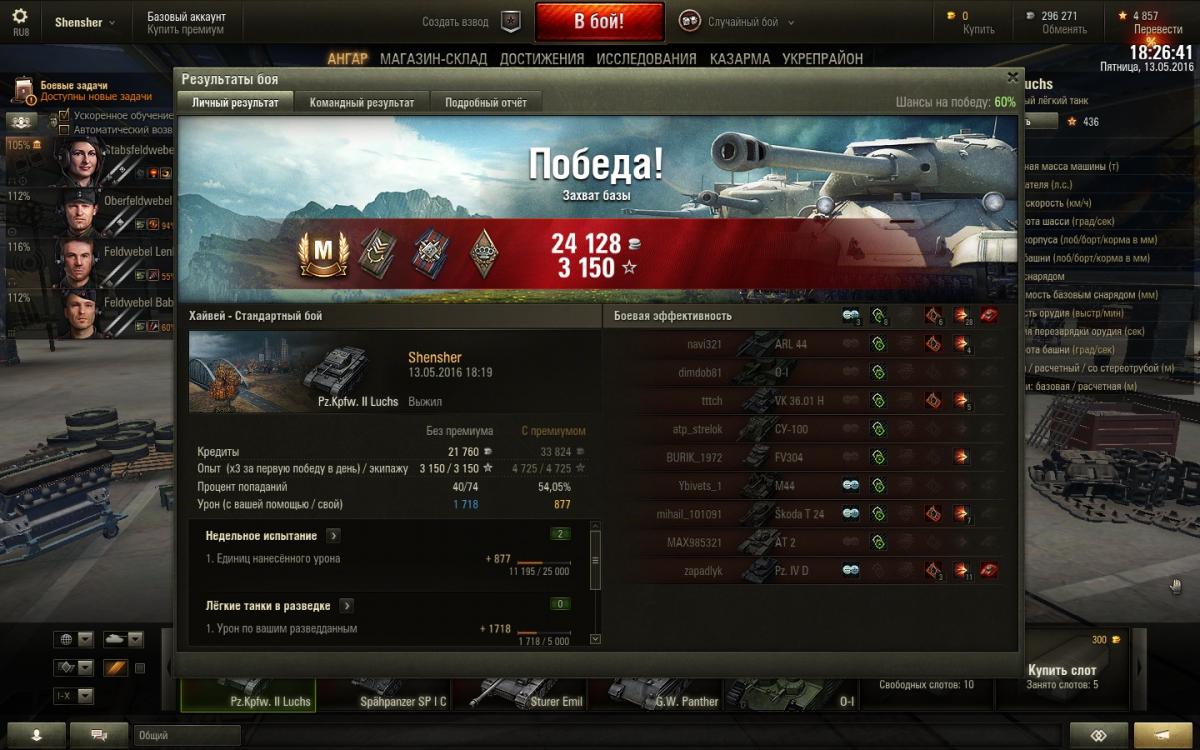Open the chat channels button
This screenshot has height=750, width=1200.
pos(99,735)
